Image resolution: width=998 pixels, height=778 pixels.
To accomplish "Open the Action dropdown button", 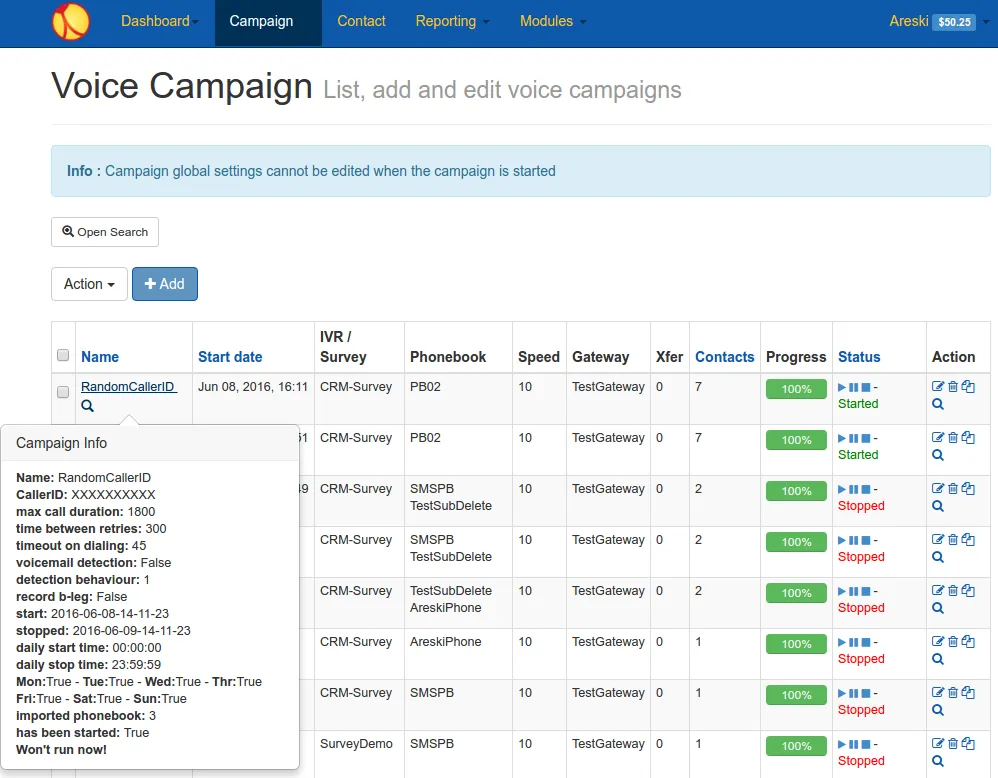I will [x=89, y=284].
